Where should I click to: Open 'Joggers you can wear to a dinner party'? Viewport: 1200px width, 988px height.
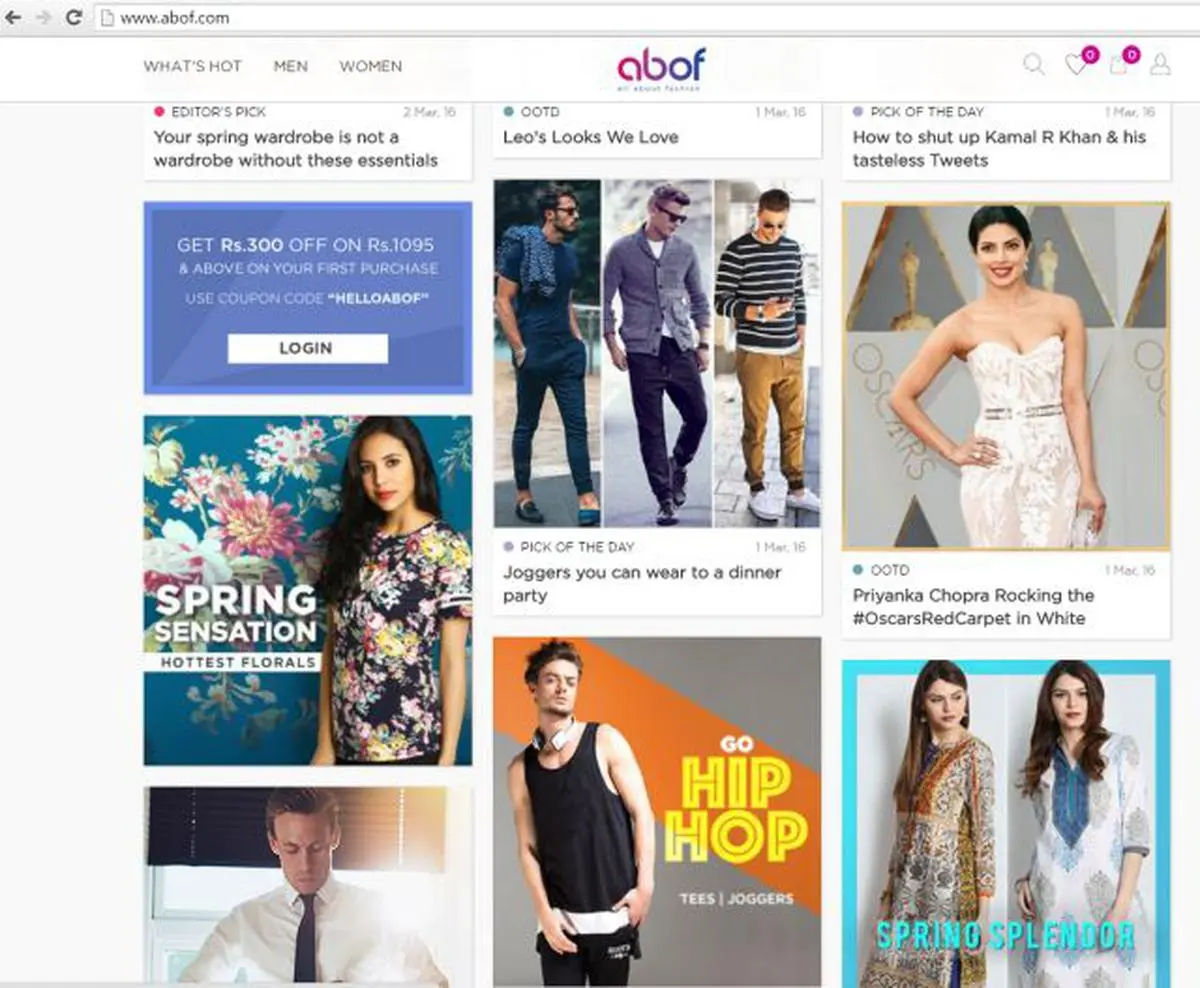click(642, 584)
